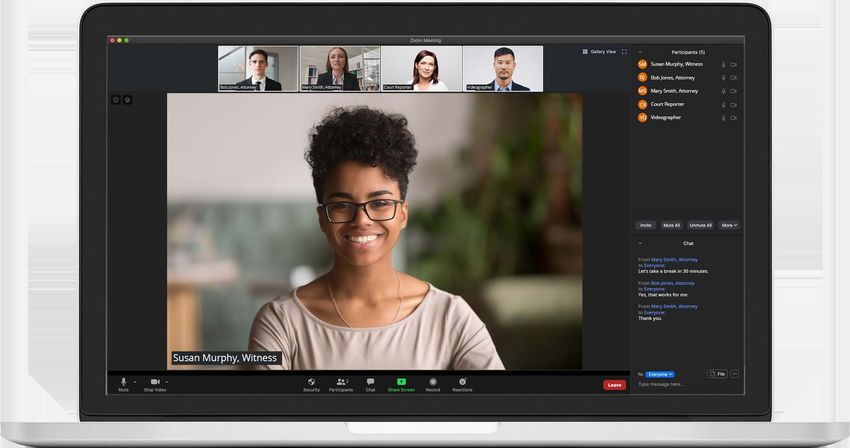Click the macOS yellow minimize dot

119,40
